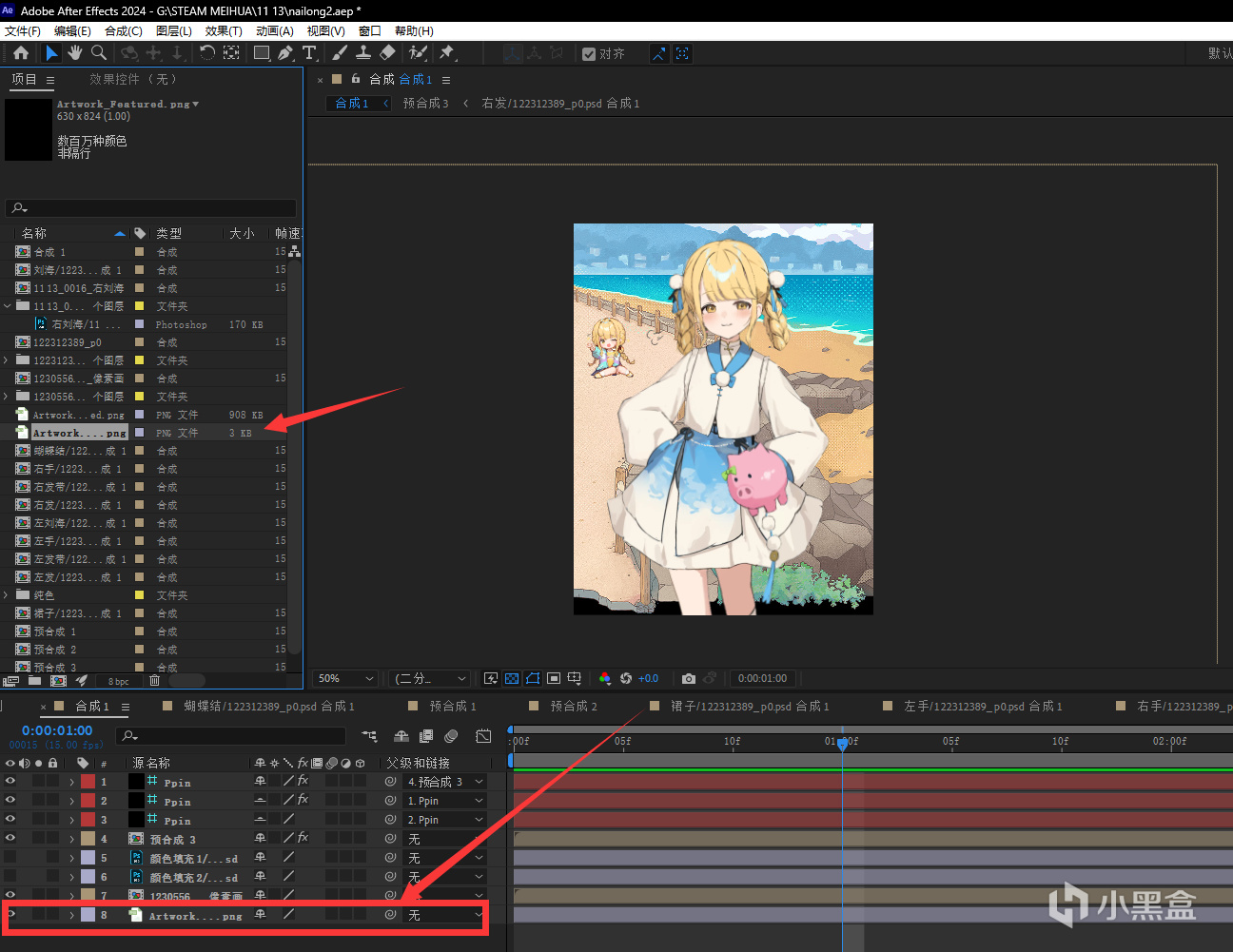The height and width of the screenshot is (952, 1233).
Task: Open the 图层(L) menu
Action: [174, 31]
